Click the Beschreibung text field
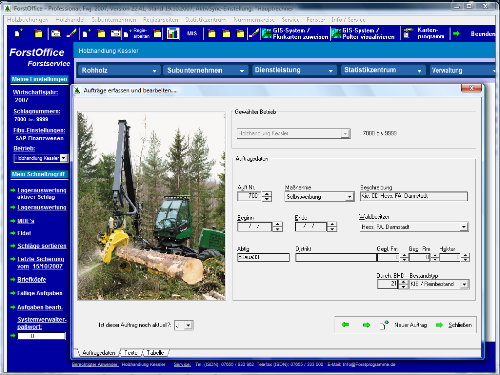Image resolution: width=500 pixels, height=375 pixels. (414, 196)
